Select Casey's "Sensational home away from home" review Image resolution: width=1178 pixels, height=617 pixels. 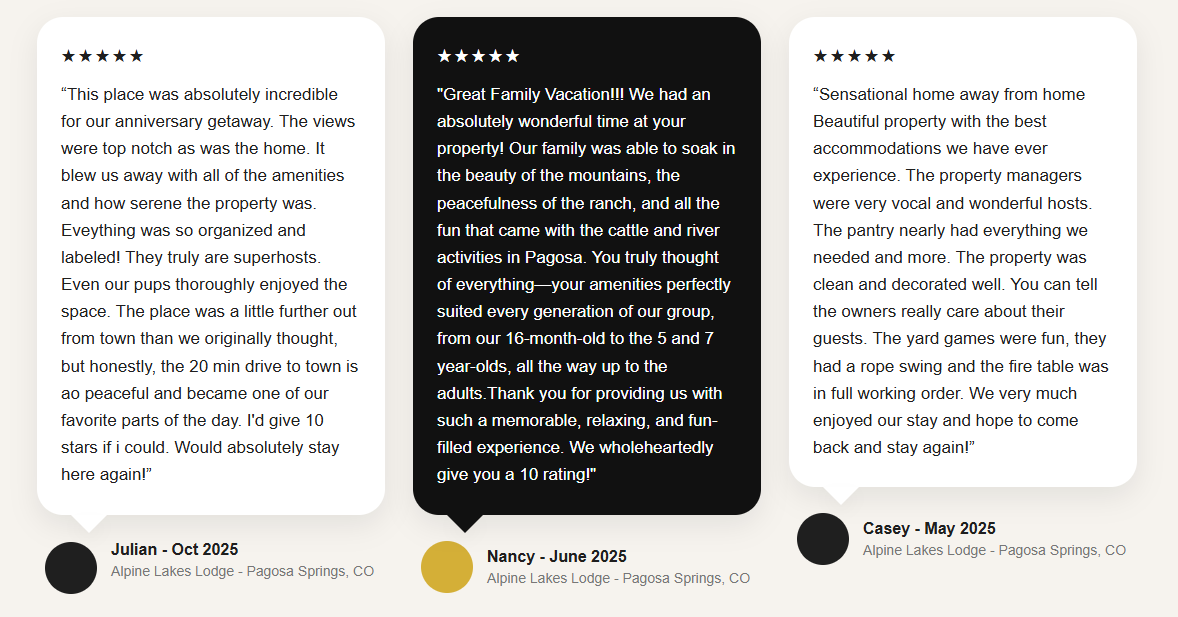961,270
